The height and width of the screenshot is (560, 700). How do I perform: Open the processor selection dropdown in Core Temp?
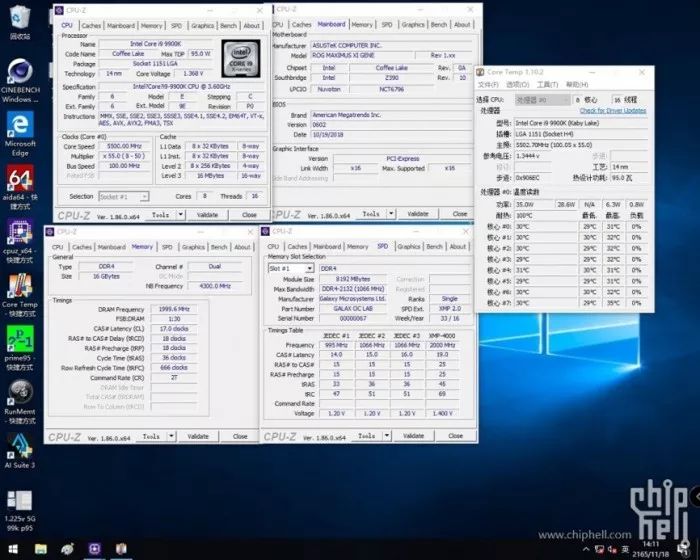542,100
